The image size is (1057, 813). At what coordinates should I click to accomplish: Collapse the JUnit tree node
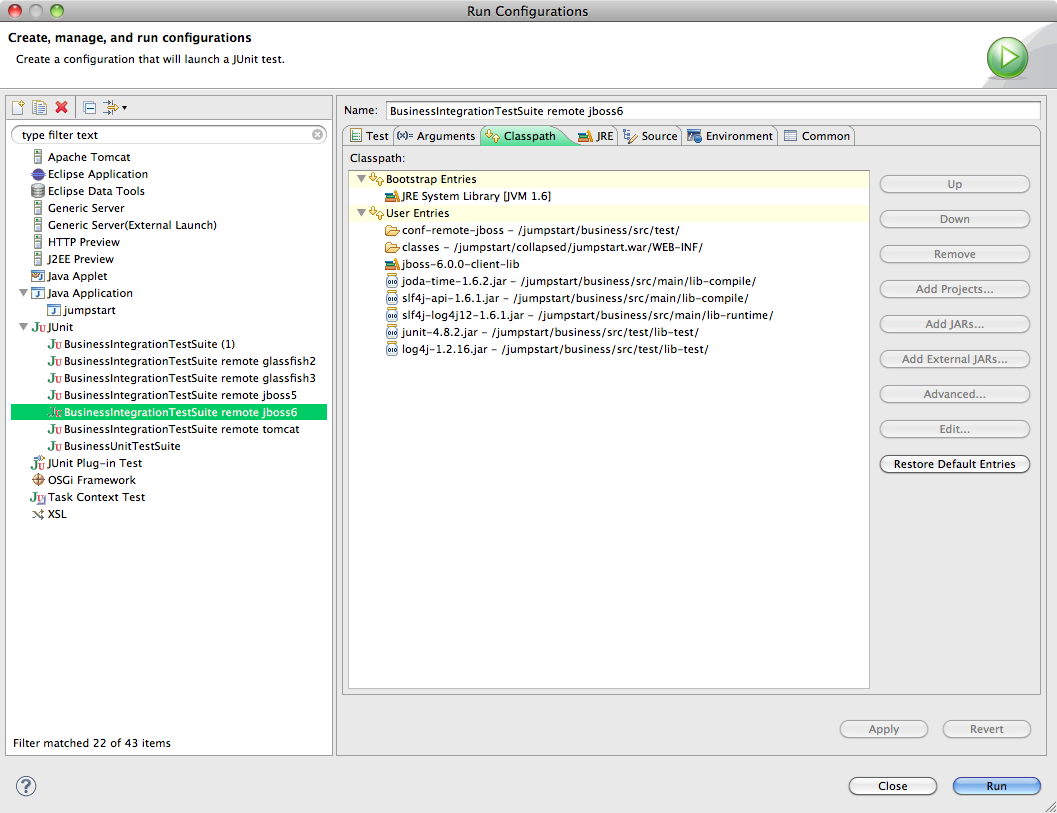(24, 327)
